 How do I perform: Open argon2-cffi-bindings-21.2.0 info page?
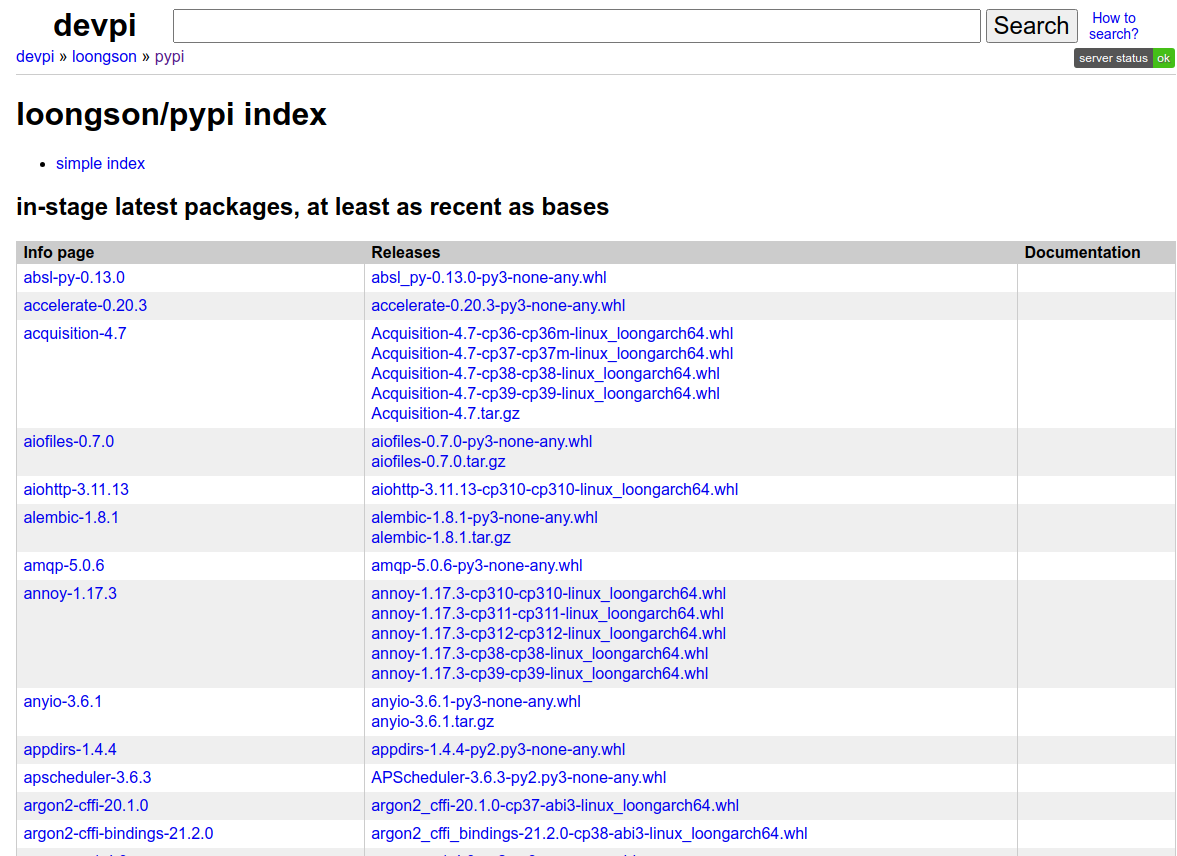(118, 833)
